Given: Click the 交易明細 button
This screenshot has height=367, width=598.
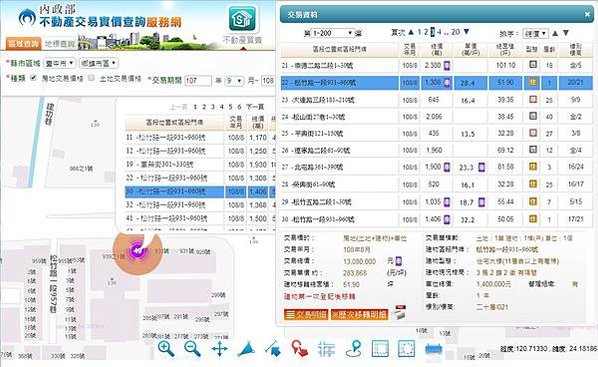Looking at the screenshot, I should [305, 315].
